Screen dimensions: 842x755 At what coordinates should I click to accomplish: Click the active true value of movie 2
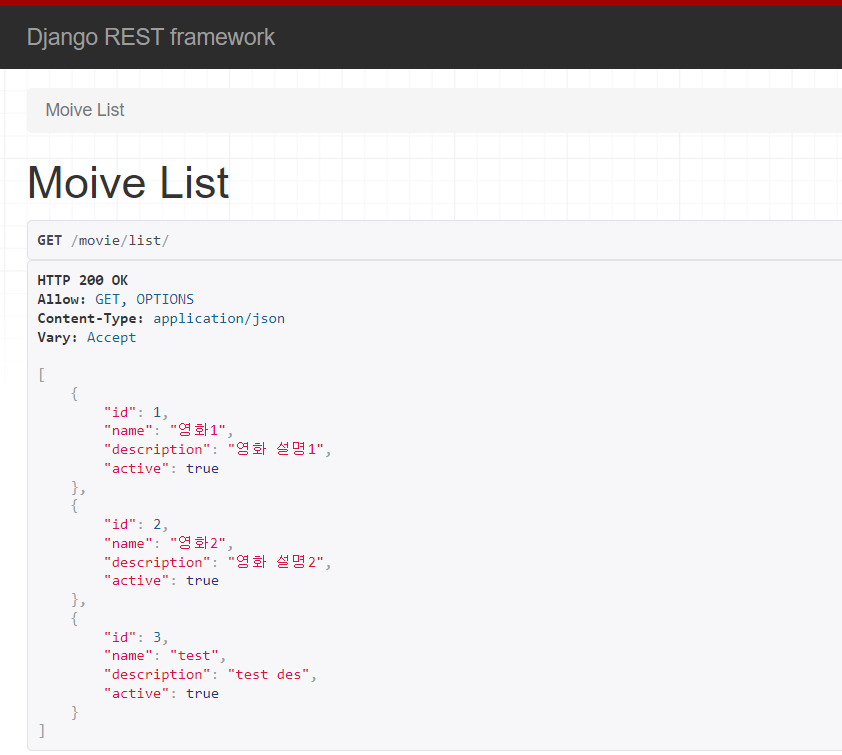click(x=202, y=580)
